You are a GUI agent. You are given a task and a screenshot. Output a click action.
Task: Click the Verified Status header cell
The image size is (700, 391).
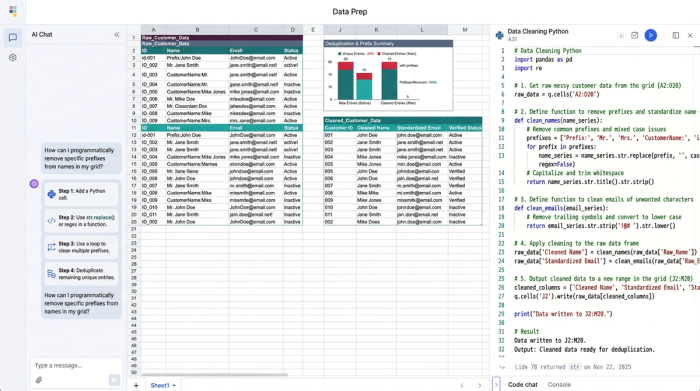point(465,128)
